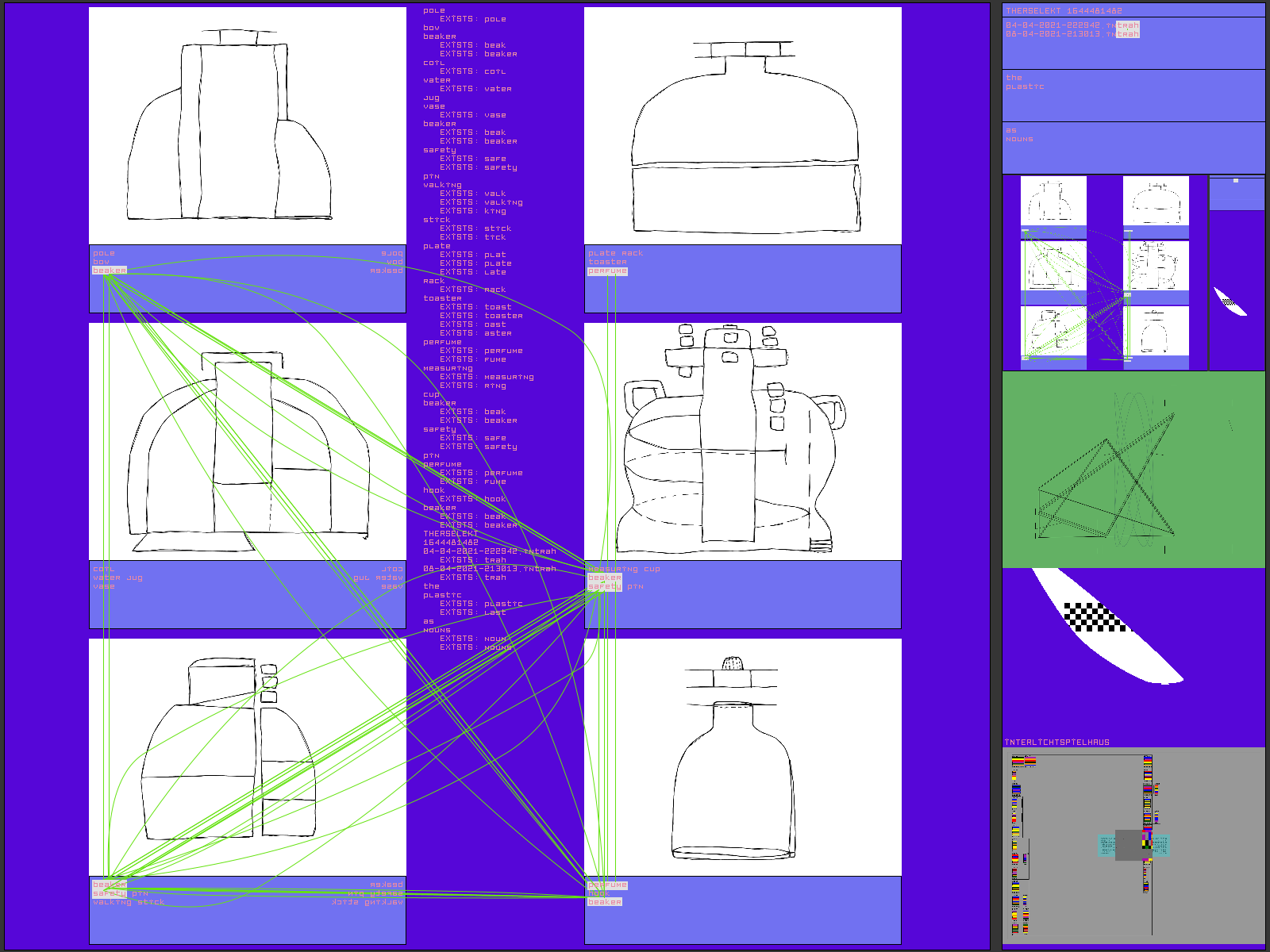This screenshot has width=1270, height=952.
Task: Select "water jug" text under middle-left drawing
Action: coord(117,578)
